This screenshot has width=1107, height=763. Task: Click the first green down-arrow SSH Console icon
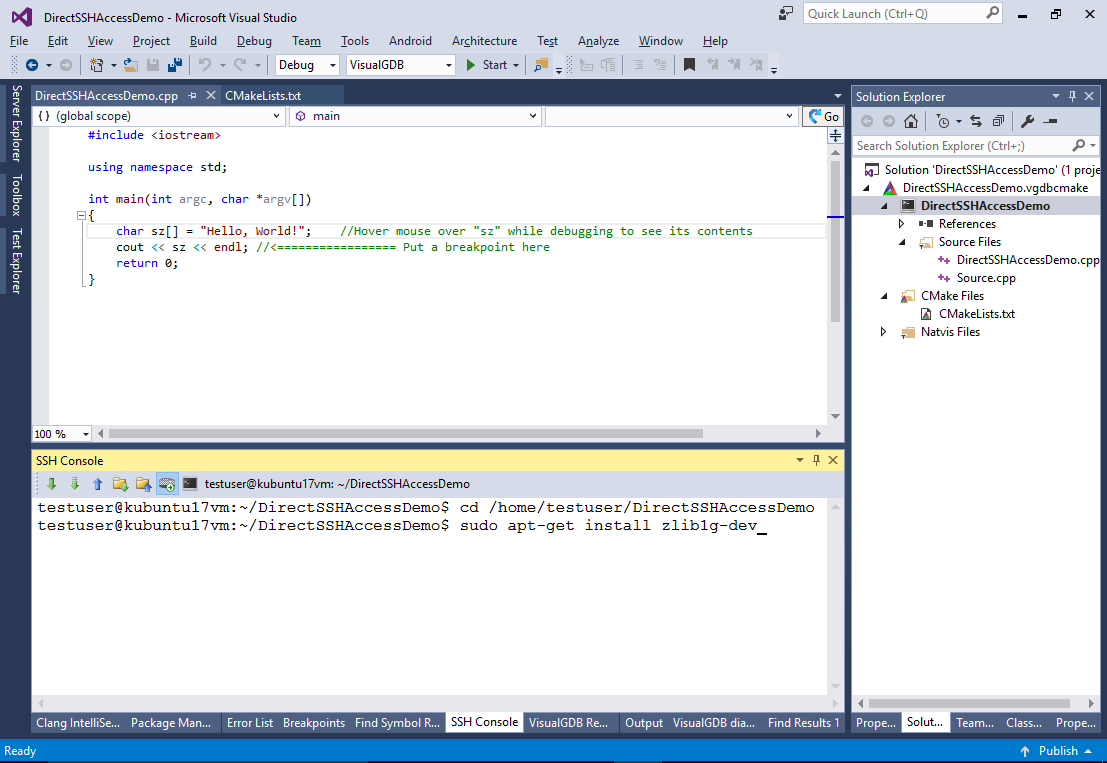[52, 483]
